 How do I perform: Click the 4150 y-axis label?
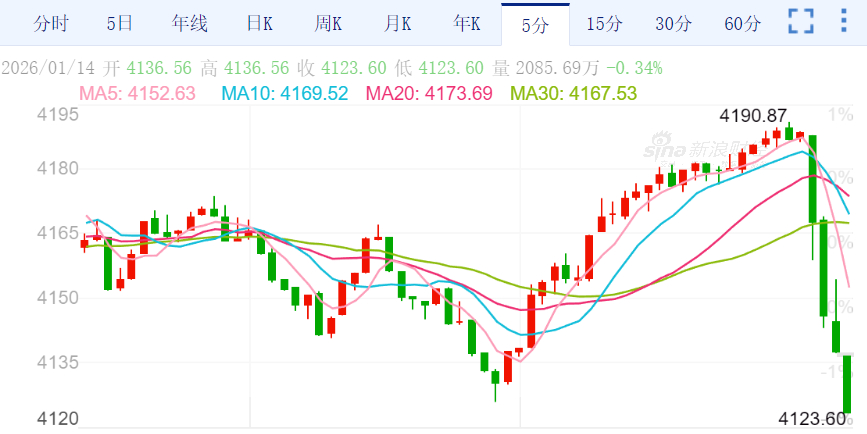[x=58, y=298]
